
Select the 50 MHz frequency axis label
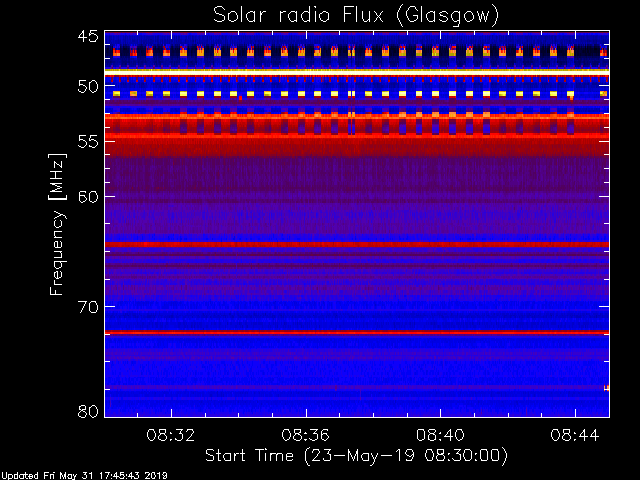click(88, 87)
